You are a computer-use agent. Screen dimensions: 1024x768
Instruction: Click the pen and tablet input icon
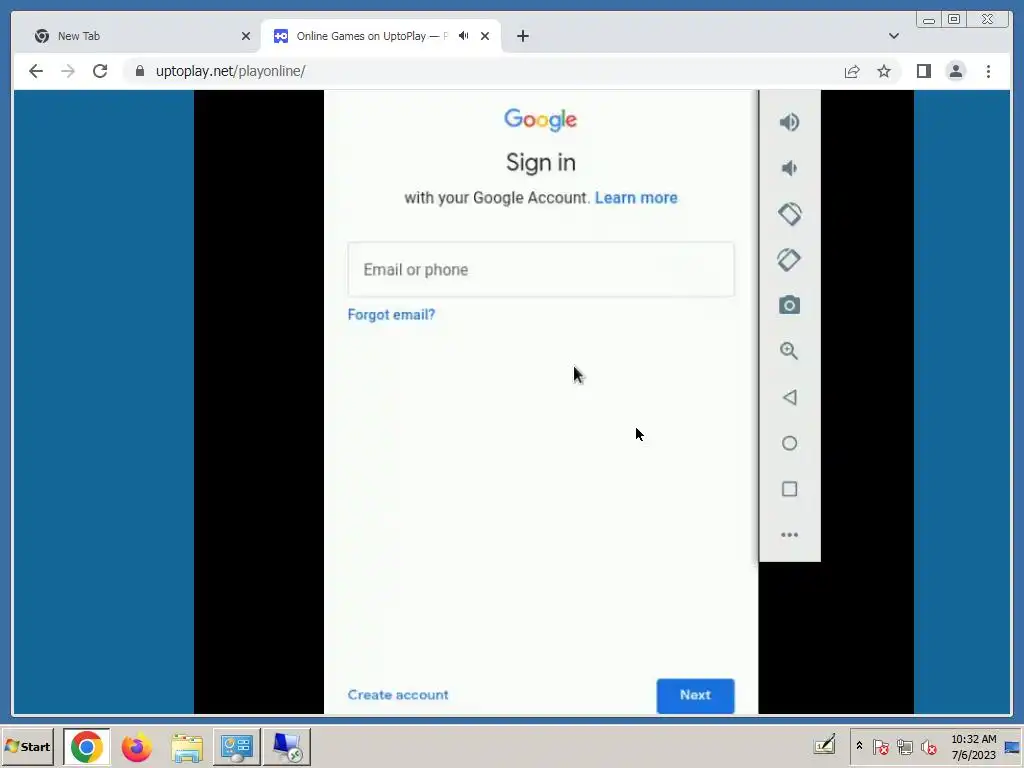825,745
